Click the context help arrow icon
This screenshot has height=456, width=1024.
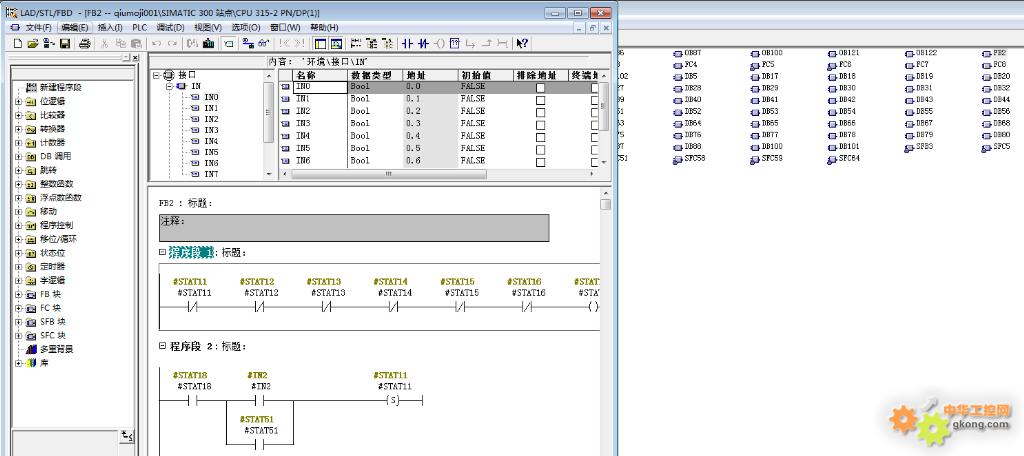(x=522, y=44)
